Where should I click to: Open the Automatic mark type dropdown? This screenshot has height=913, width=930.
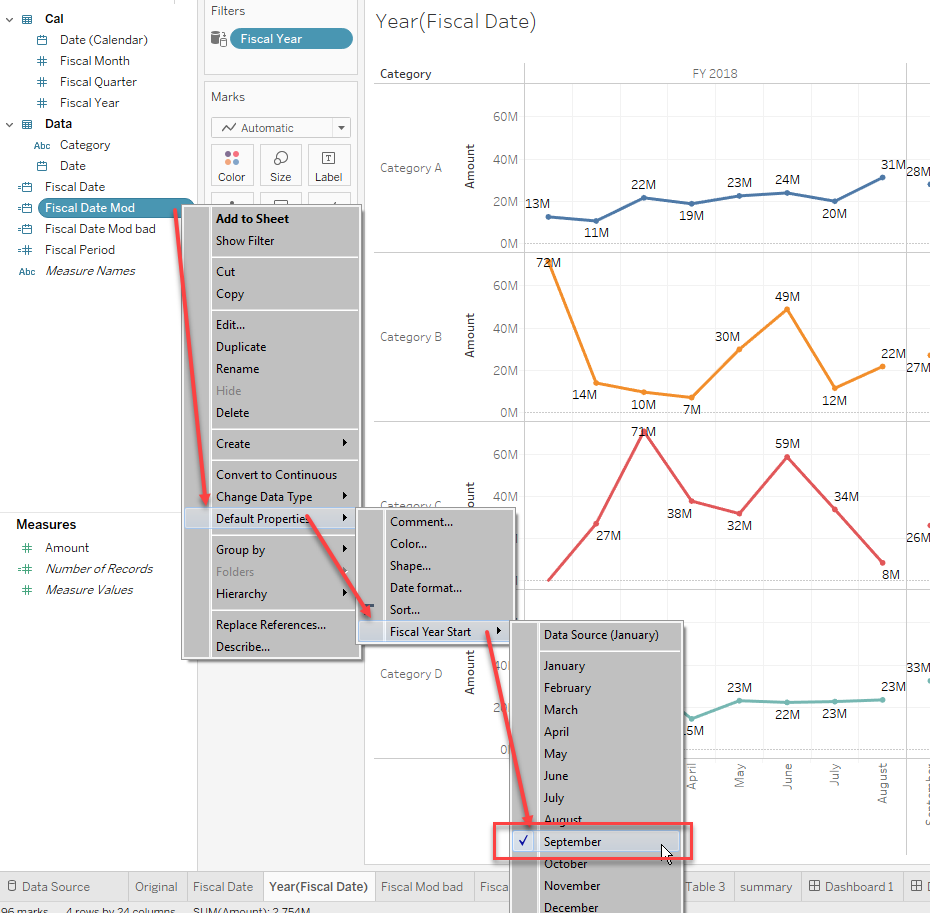pyautogui.click(x=340, y=128)
